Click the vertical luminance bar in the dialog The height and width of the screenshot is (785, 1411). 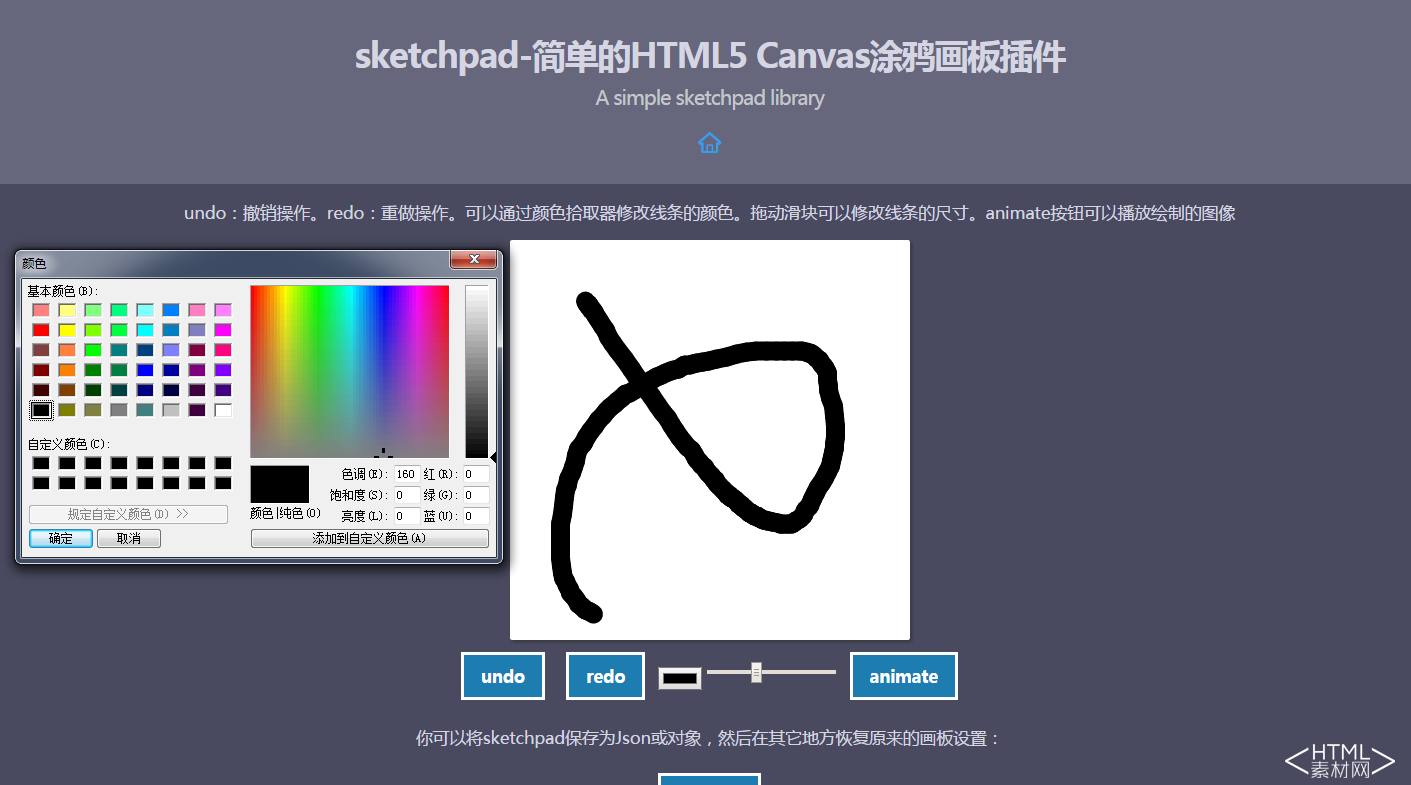point(476,370)
